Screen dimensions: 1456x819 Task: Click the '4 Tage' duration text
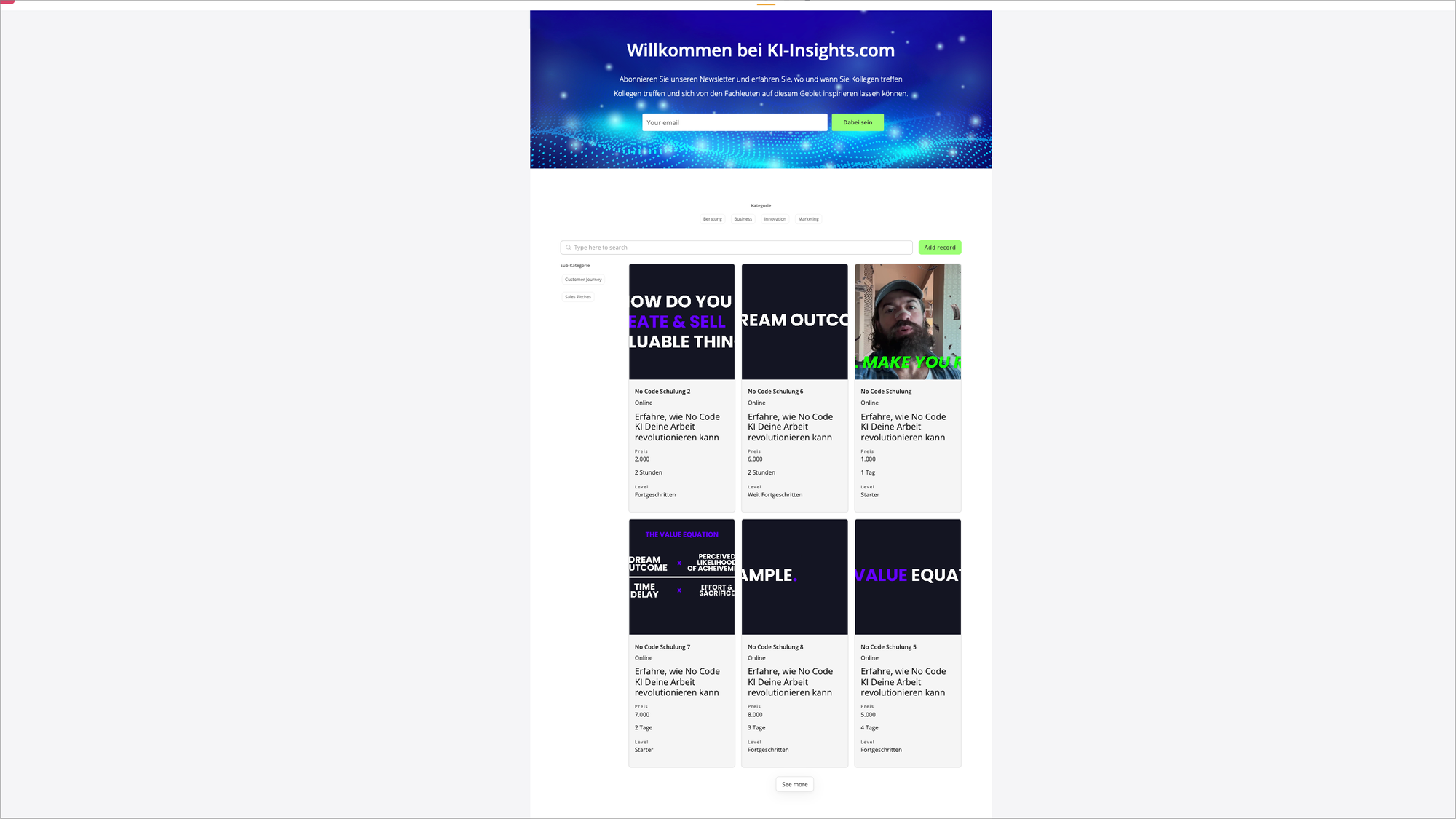pyautogui.click(x=869, y=728)
